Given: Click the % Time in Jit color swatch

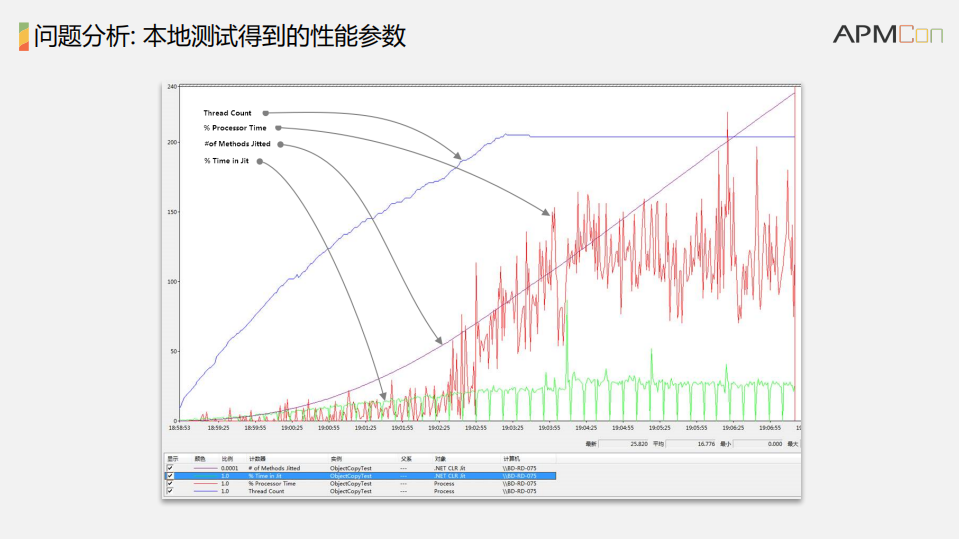Looking at the screenshot, I should [x=206, y=475].
